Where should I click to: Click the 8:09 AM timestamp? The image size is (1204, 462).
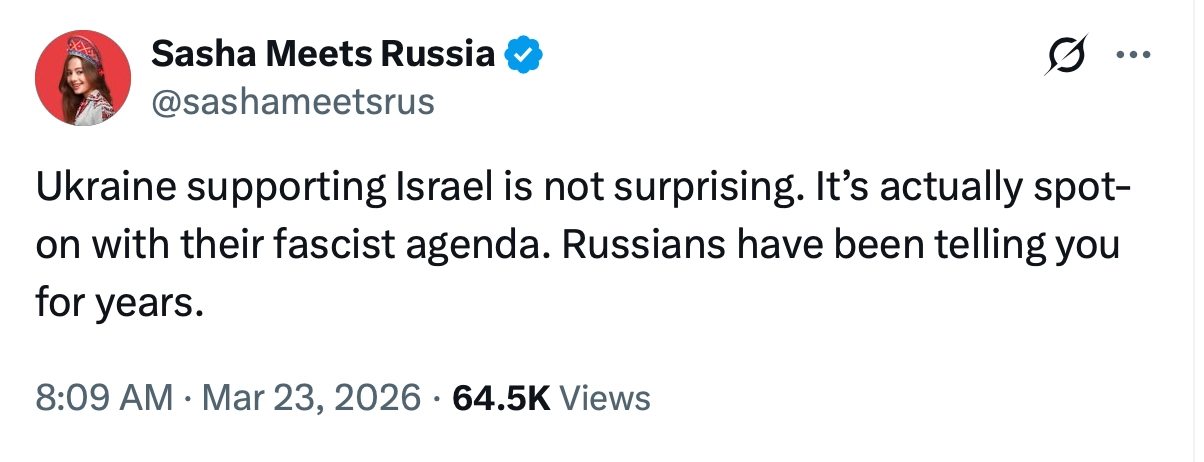pos(103,397)
